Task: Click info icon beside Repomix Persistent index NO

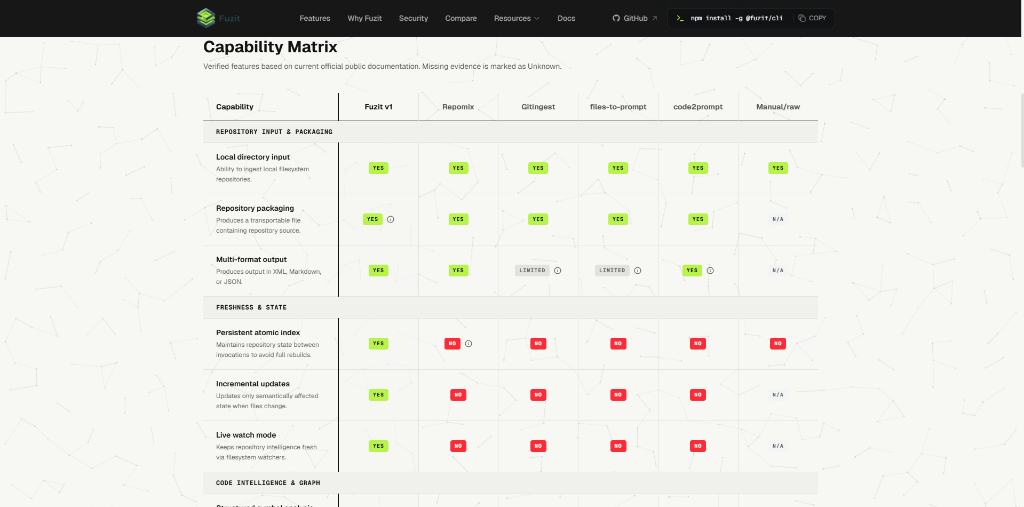Action: click(x=468, y=344)
